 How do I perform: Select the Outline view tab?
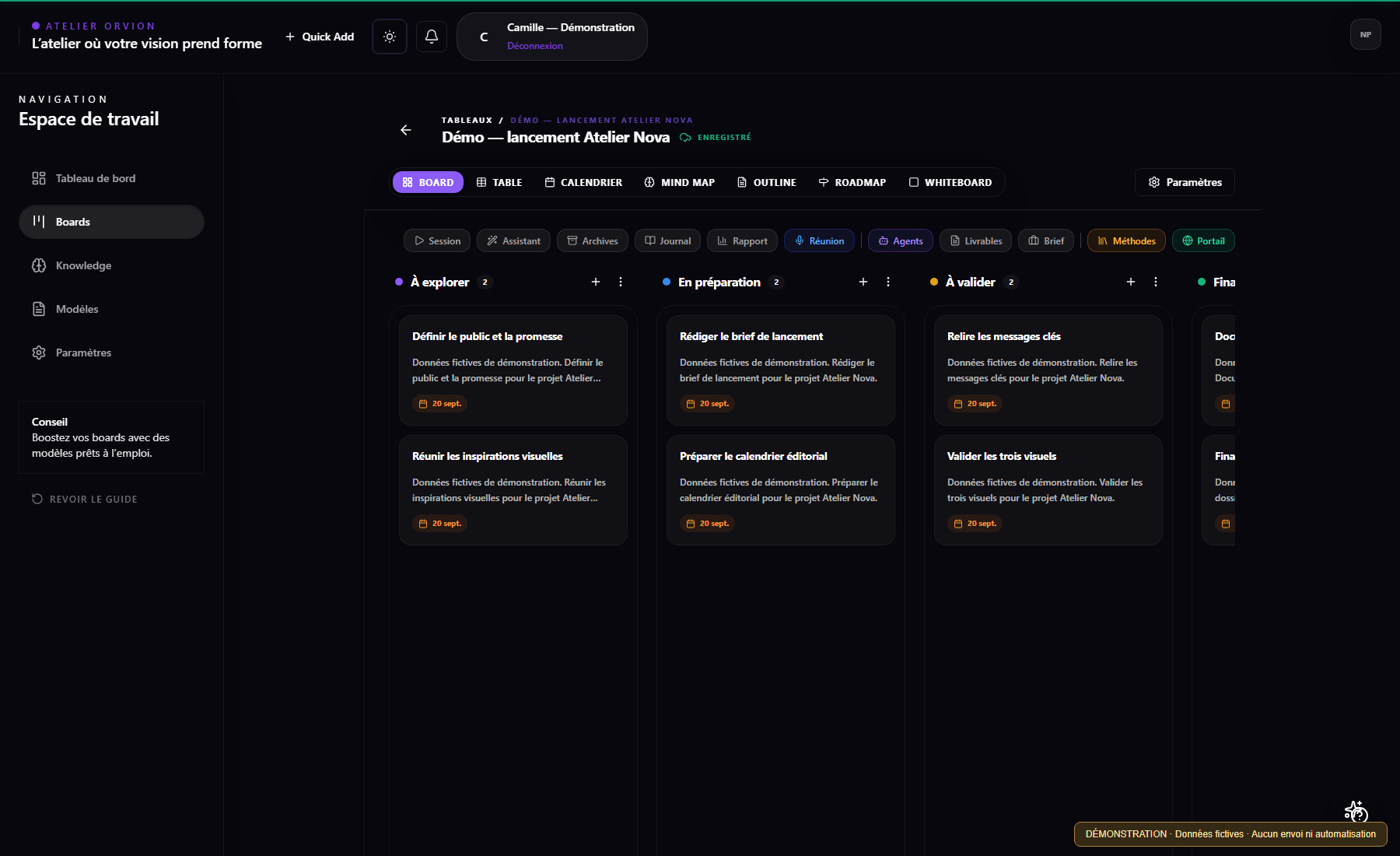767,182
